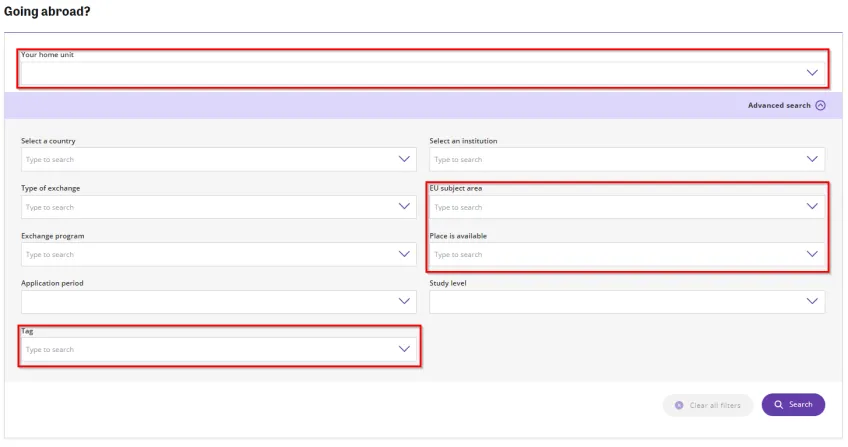The width and height of the screenshot is (848, 447).
Task: Expand the EU subject area chevron
Action: [812, 207]
